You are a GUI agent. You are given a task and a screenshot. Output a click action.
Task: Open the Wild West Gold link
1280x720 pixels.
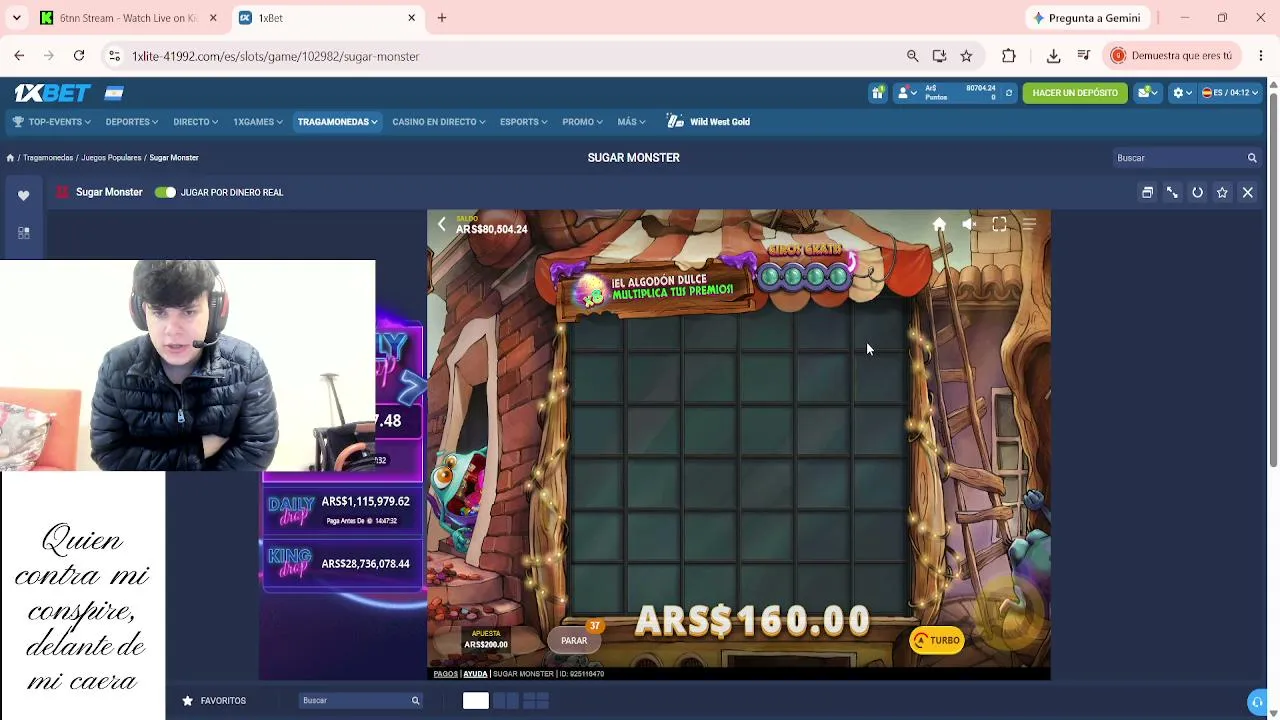[x=708, y=122]
